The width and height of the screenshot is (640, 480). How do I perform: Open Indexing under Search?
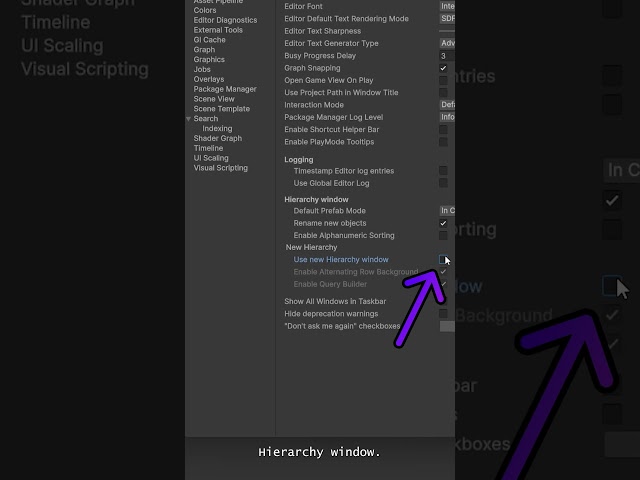(217, 128)
